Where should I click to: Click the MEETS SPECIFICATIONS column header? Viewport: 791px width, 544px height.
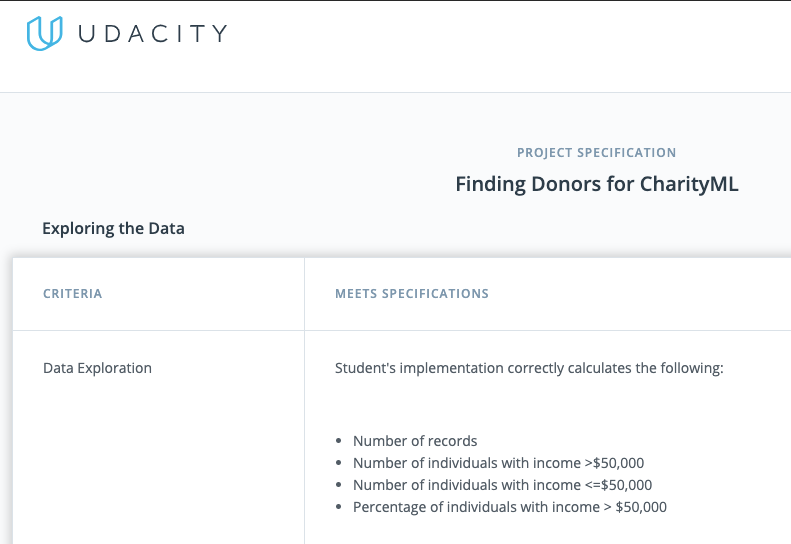411,294
